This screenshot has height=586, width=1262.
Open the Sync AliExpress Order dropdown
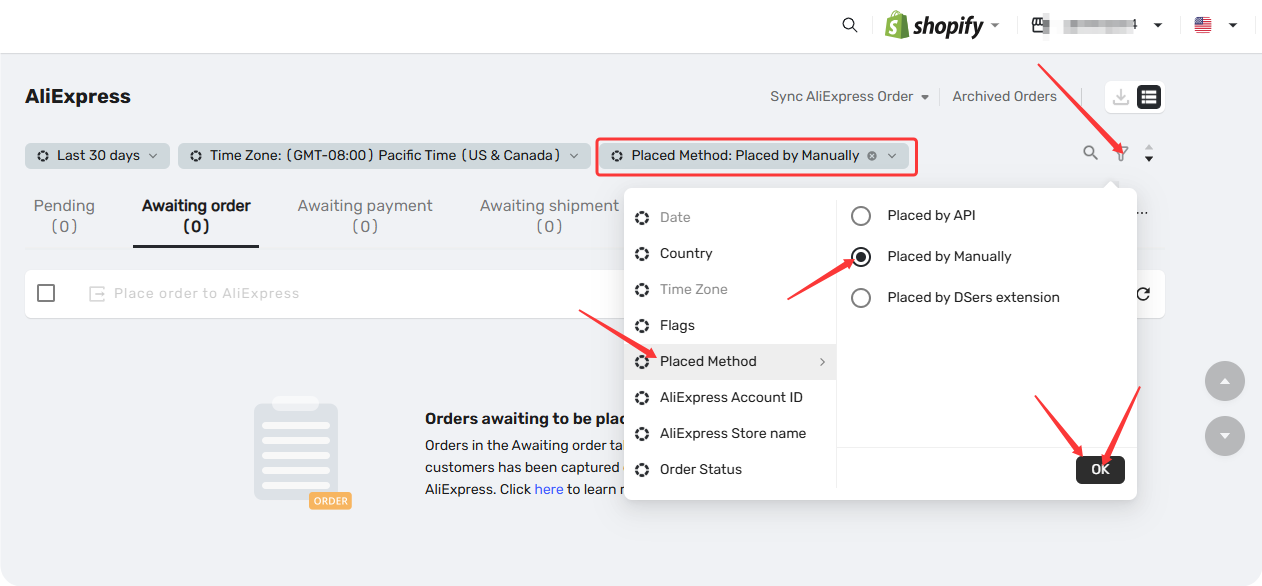pos(849,97)
